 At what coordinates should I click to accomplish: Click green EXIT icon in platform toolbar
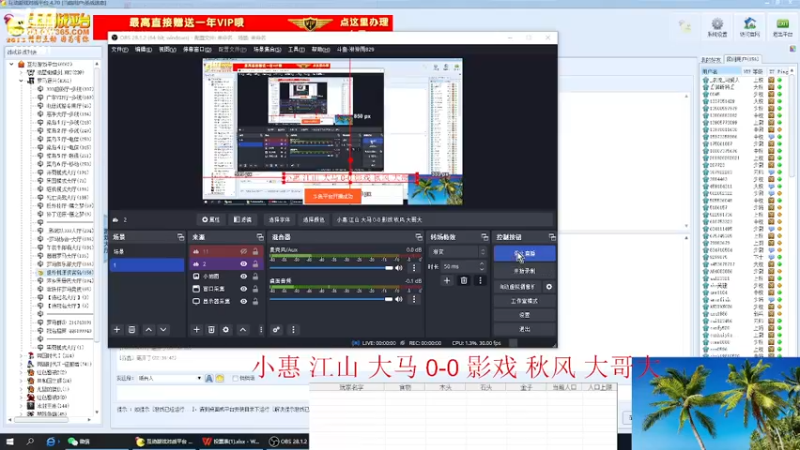tap(782, 27)
